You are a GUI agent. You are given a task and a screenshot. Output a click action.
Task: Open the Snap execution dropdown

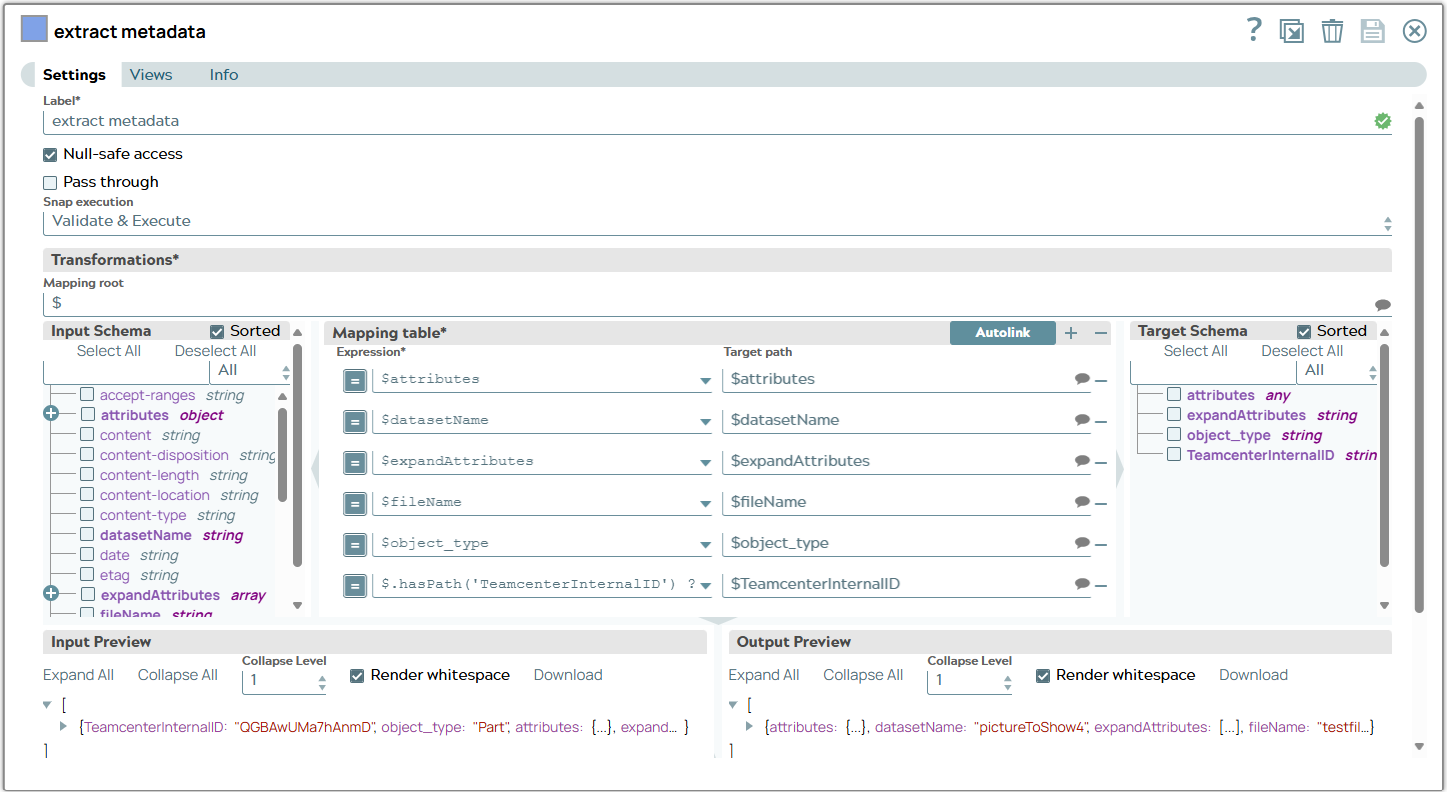(x=717, y=222)
